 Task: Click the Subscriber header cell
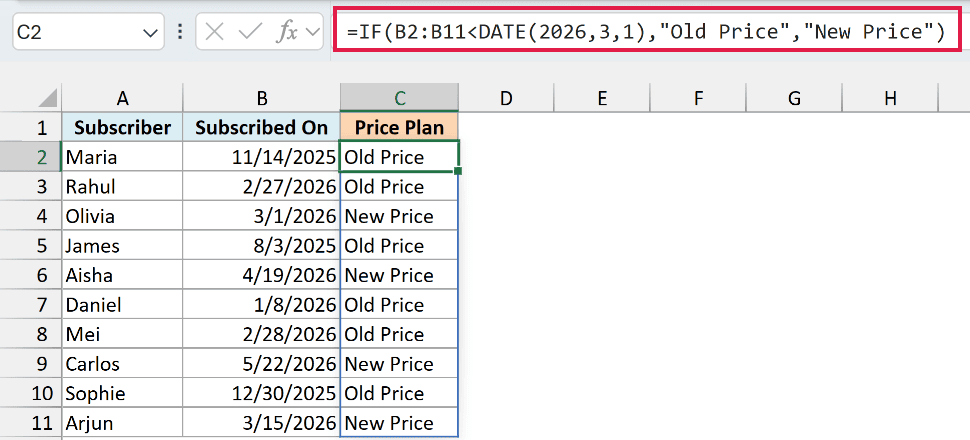122,127
